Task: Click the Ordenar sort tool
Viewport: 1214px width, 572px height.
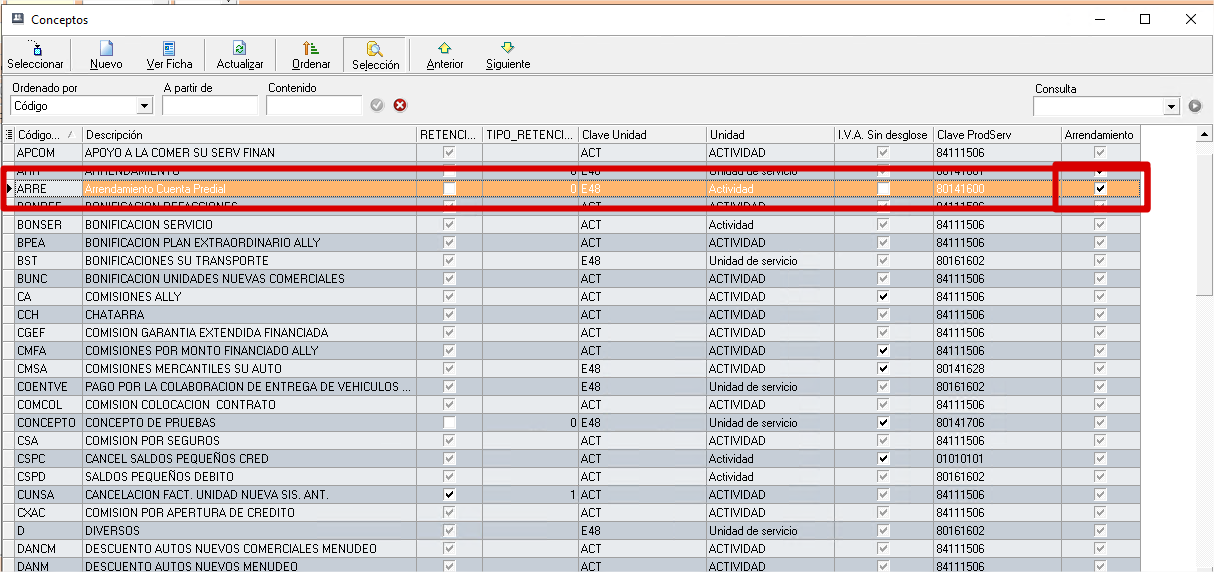Action: coord(311,55)
